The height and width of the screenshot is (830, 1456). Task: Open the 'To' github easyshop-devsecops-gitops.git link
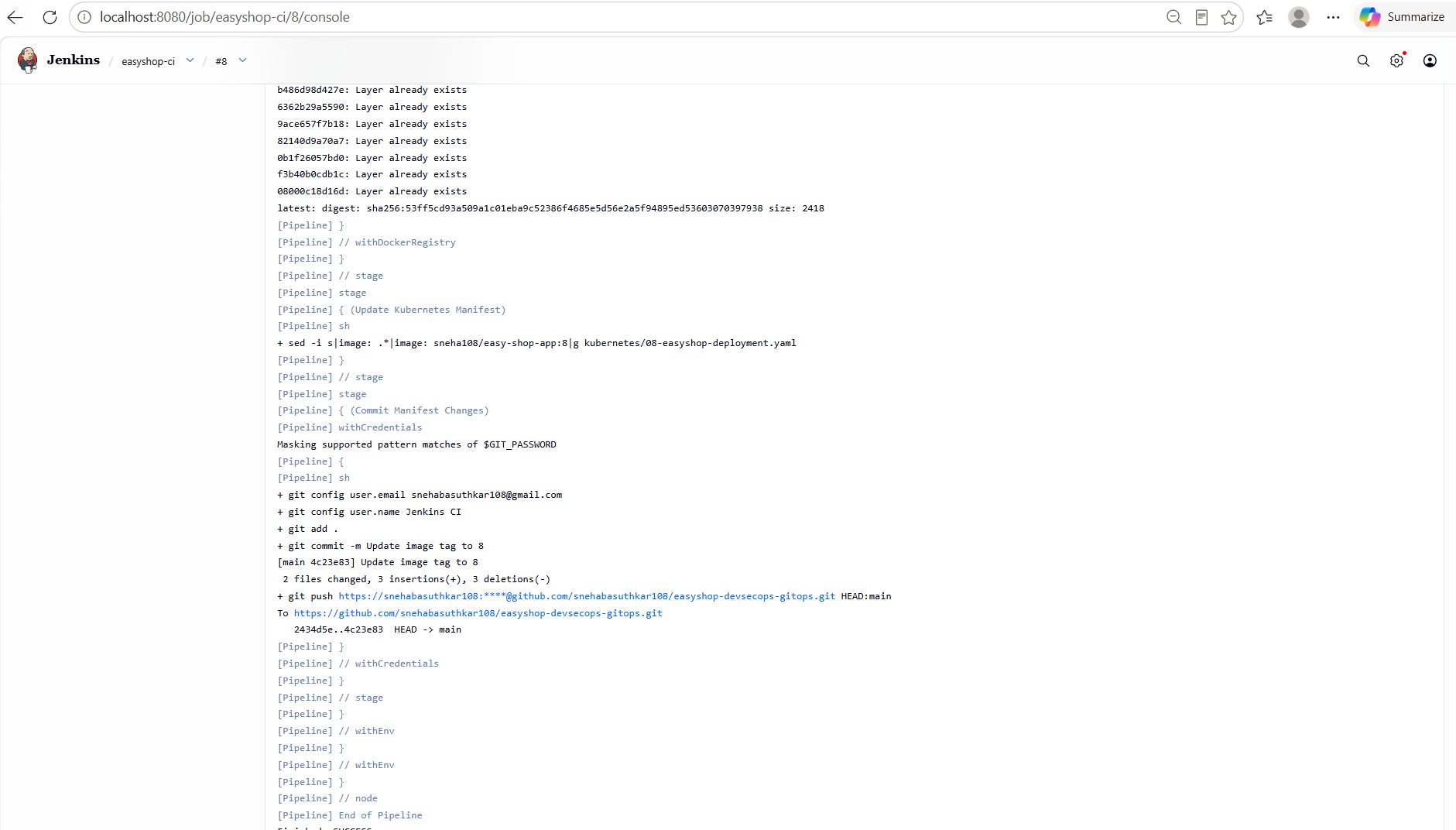[x=478, y=613]
